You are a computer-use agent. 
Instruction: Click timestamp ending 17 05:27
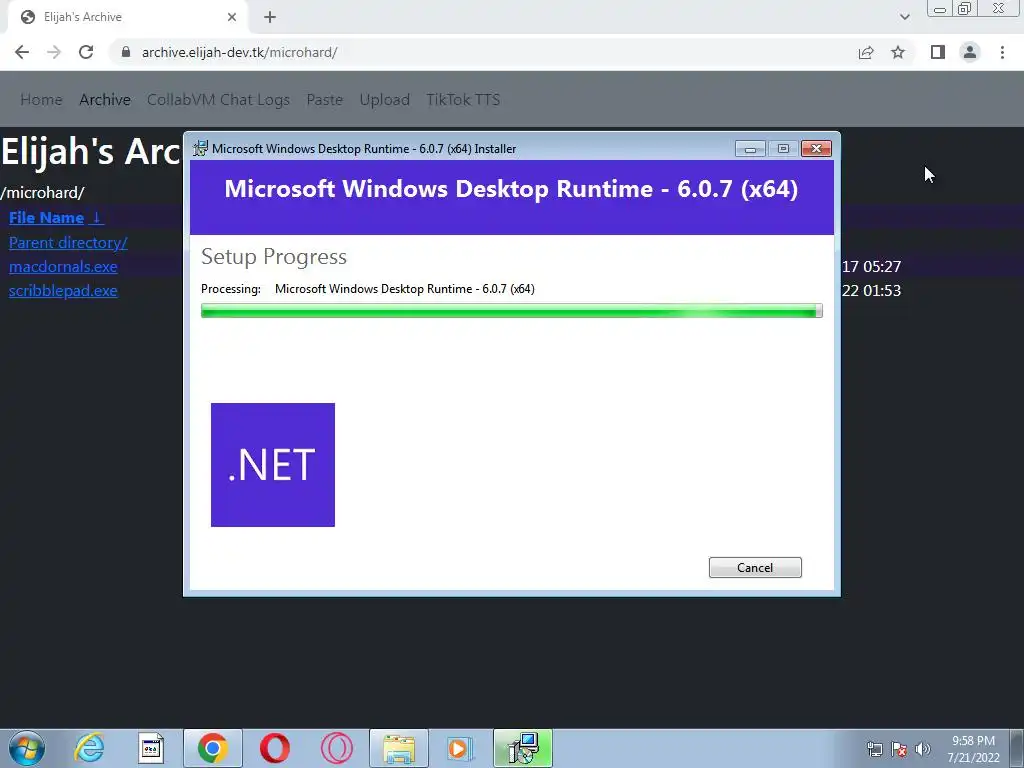click(871, 266)
